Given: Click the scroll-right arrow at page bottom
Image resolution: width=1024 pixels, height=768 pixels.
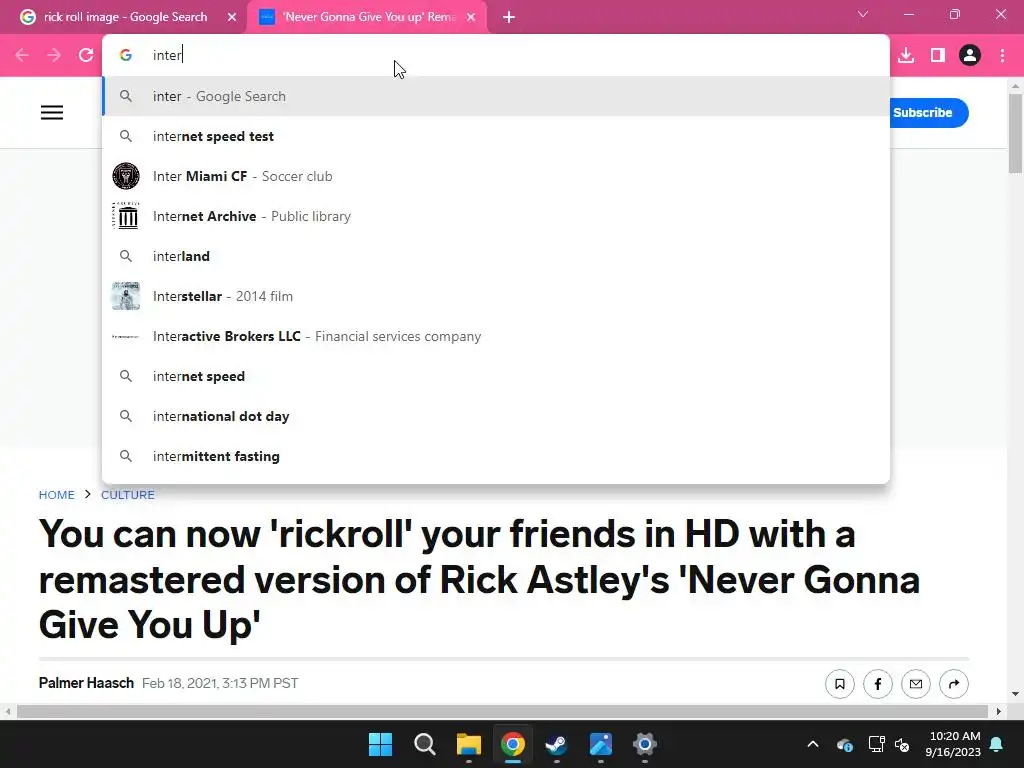Looking at the screenshot, I should 999,711.
